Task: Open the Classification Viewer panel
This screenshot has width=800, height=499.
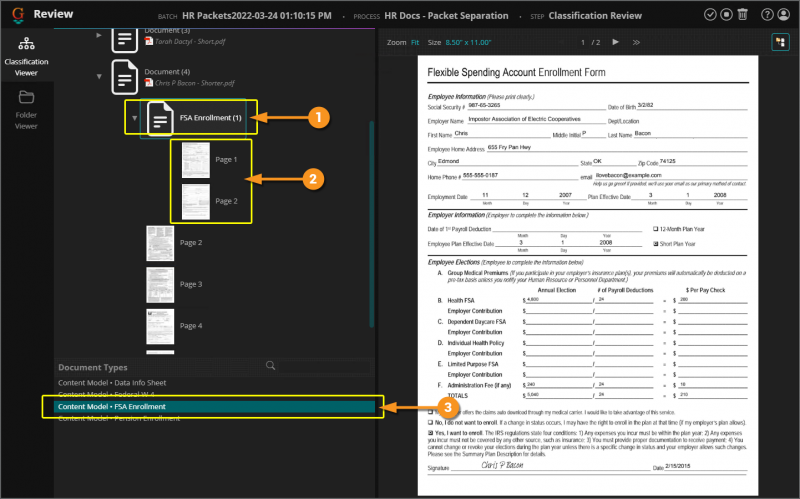Action: (x=26, y=53)
